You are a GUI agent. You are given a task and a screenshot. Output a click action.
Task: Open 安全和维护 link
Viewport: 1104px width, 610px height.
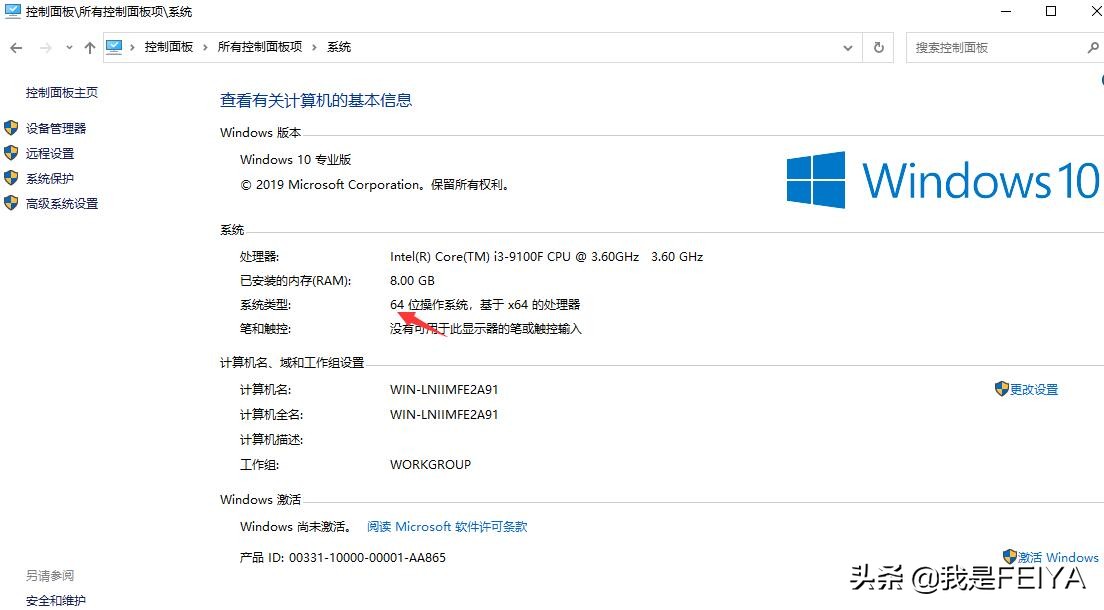pos(56,601)
